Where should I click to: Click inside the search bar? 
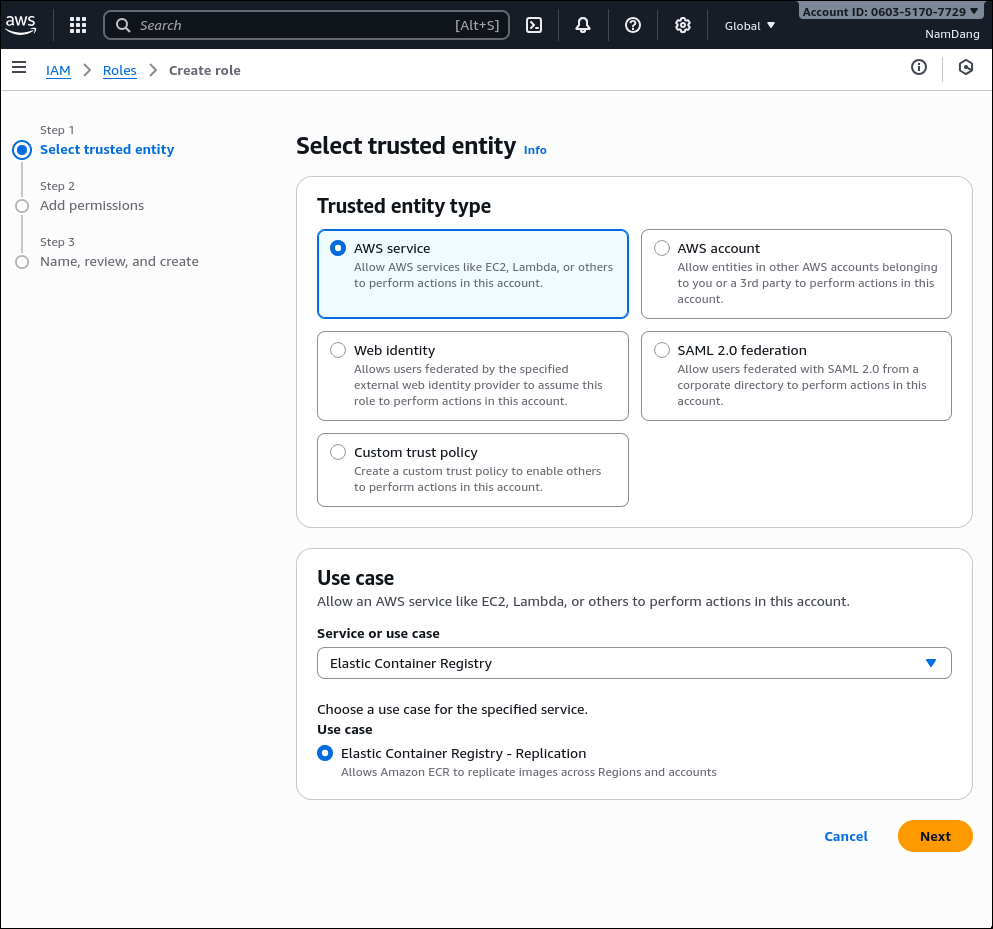[x=300, y=25]
